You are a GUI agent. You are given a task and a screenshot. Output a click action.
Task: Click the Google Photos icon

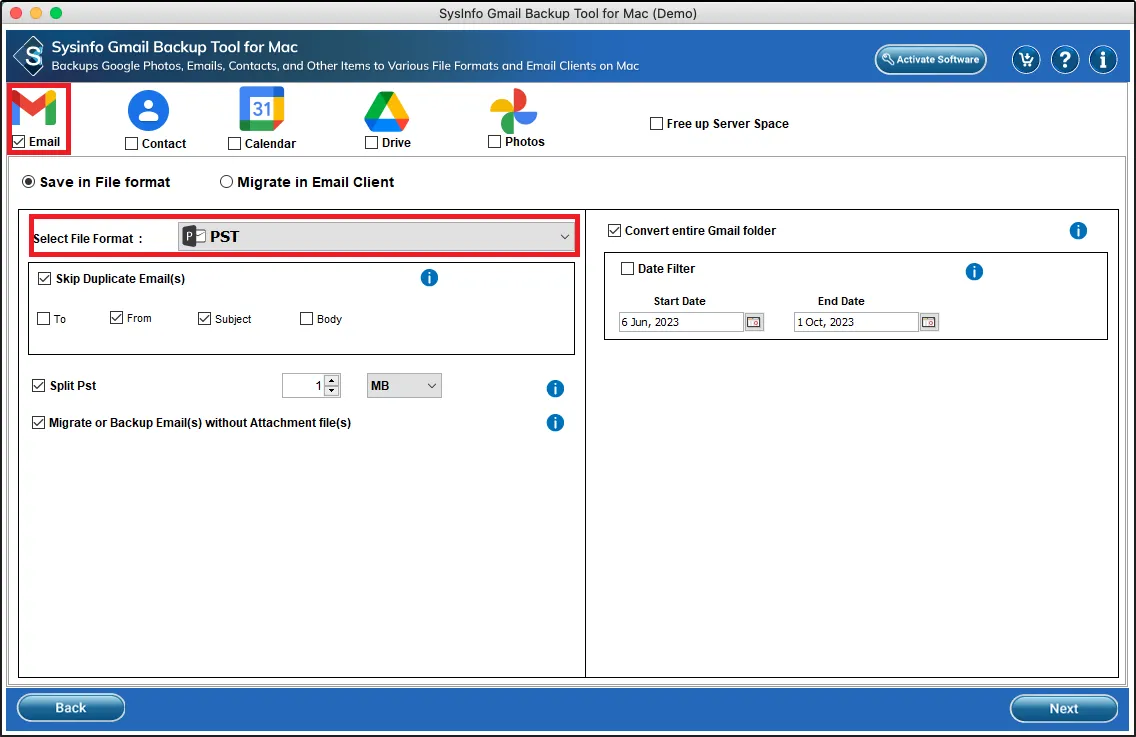click(514, 110)
